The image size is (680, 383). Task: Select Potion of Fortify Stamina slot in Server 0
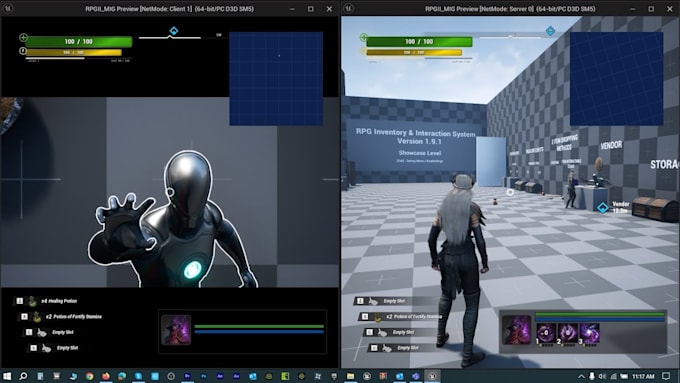[401, 317]
